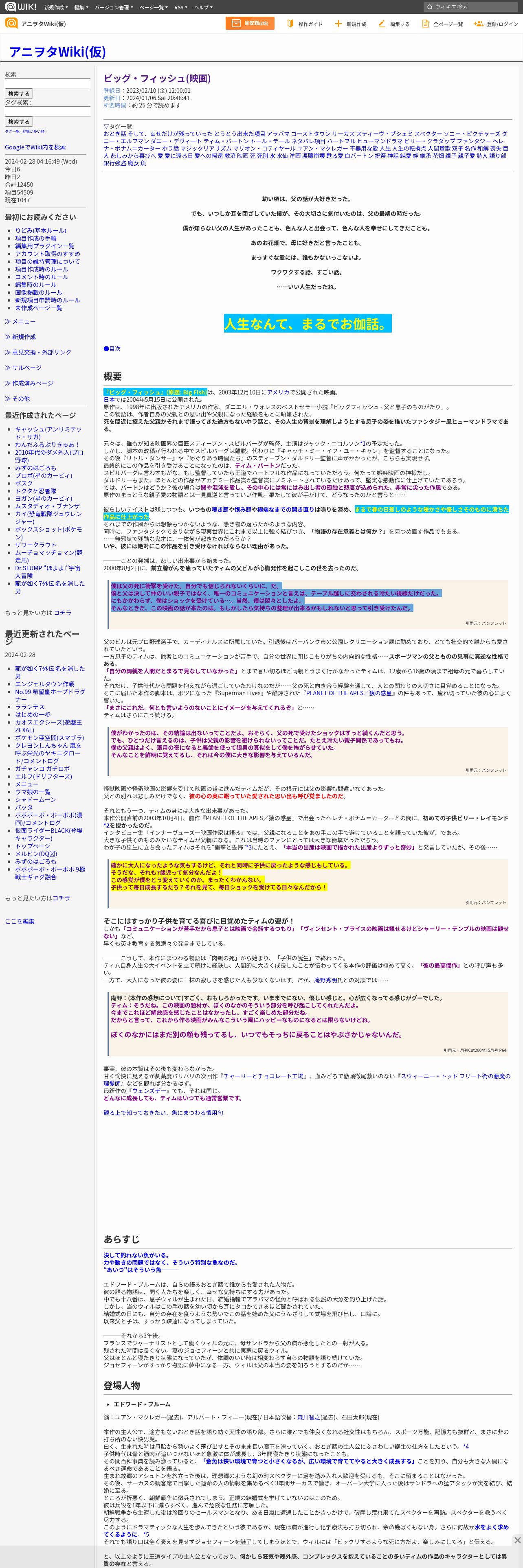Open the りどみ(基本ルール) link
523x1568 pixels.
[41, 231]
